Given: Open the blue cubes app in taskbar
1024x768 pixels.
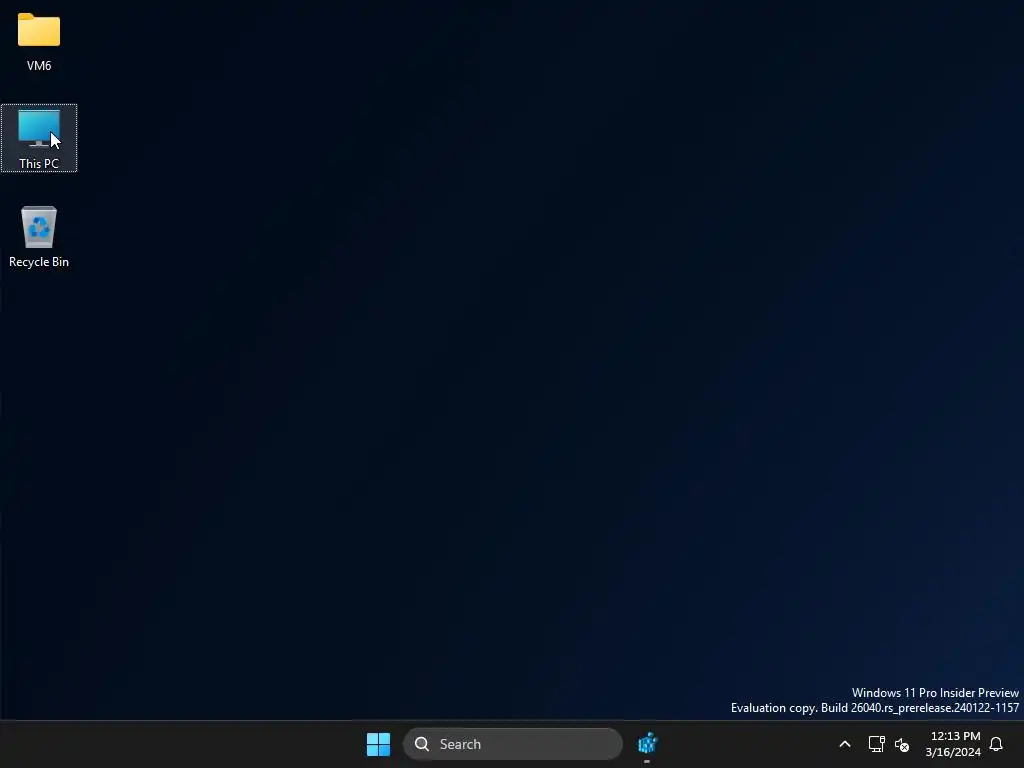Looking at the screenshot, I should (647, 743).
